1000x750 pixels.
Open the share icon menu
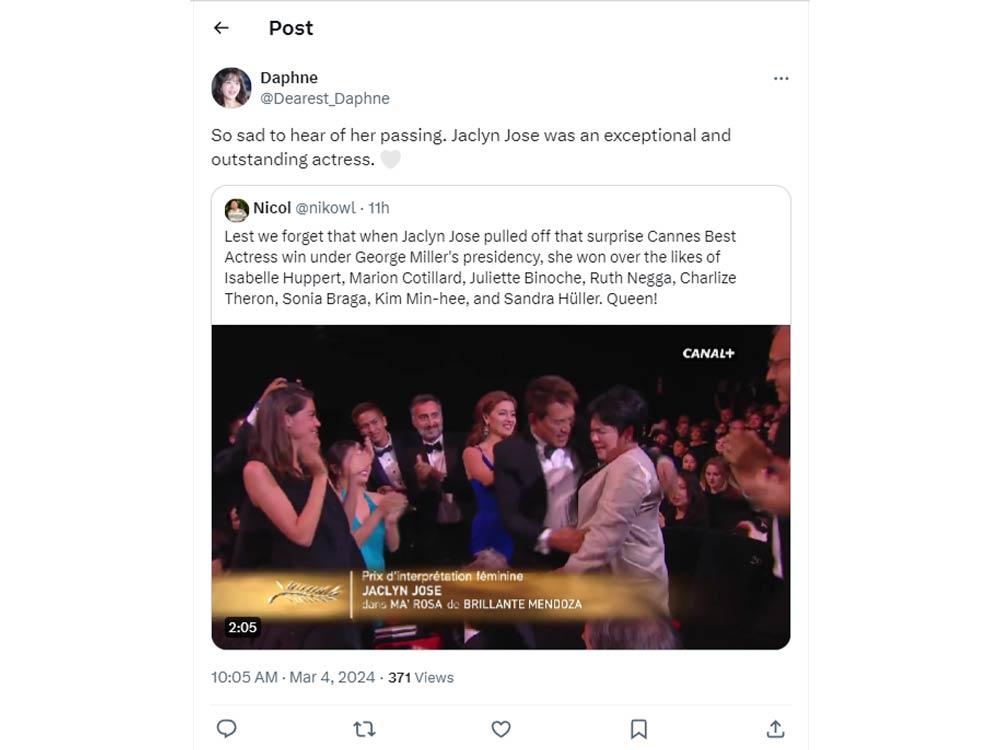pyautogui.click(x=775, y=728)
